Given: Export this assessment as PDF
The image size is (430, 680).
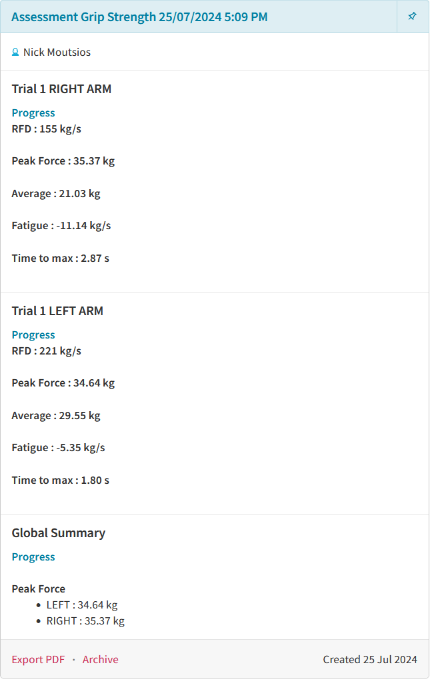Looking at the screenshot, I should tap(38, 660).
